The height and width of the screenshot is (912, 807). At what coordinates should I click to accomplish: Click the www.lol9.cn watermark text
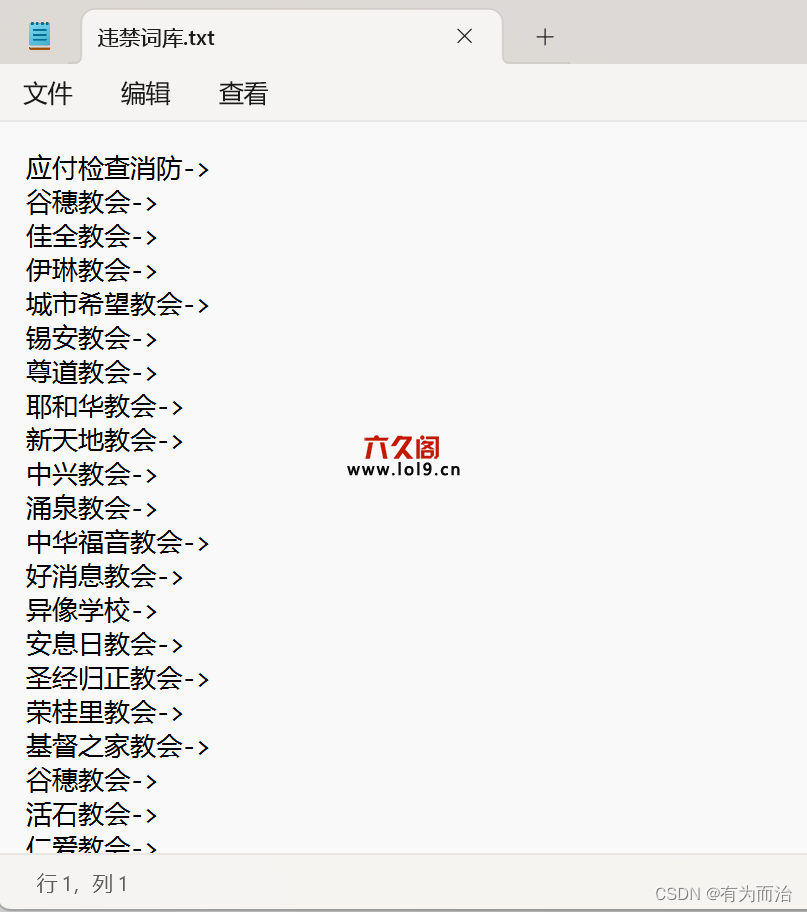(404, 470)
